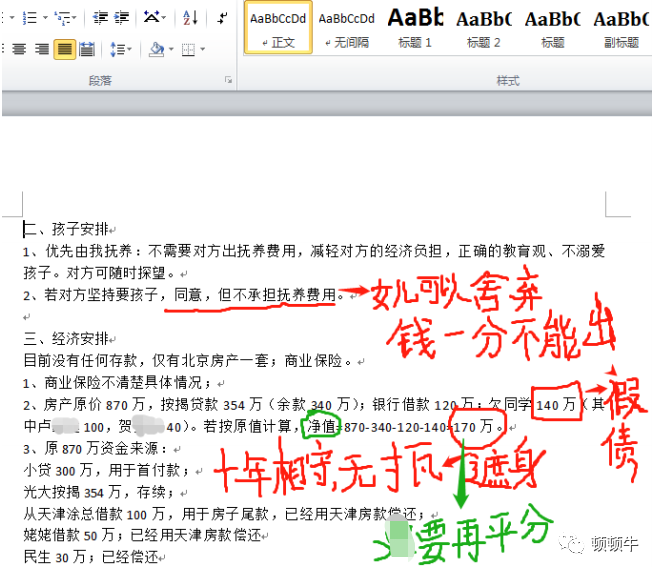
Task: Expand the borders dropdown arrow
Action: [202, 50]
